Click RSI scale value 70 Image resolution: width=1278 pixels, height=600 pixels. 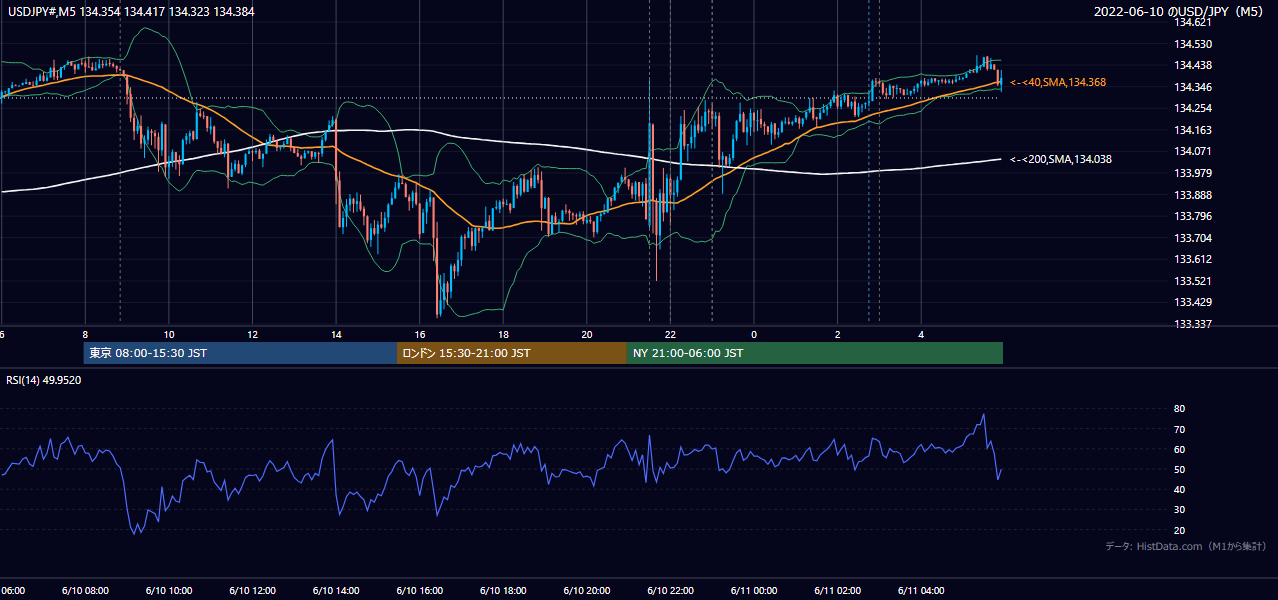pyautogui.click(x=1179, y=429)
